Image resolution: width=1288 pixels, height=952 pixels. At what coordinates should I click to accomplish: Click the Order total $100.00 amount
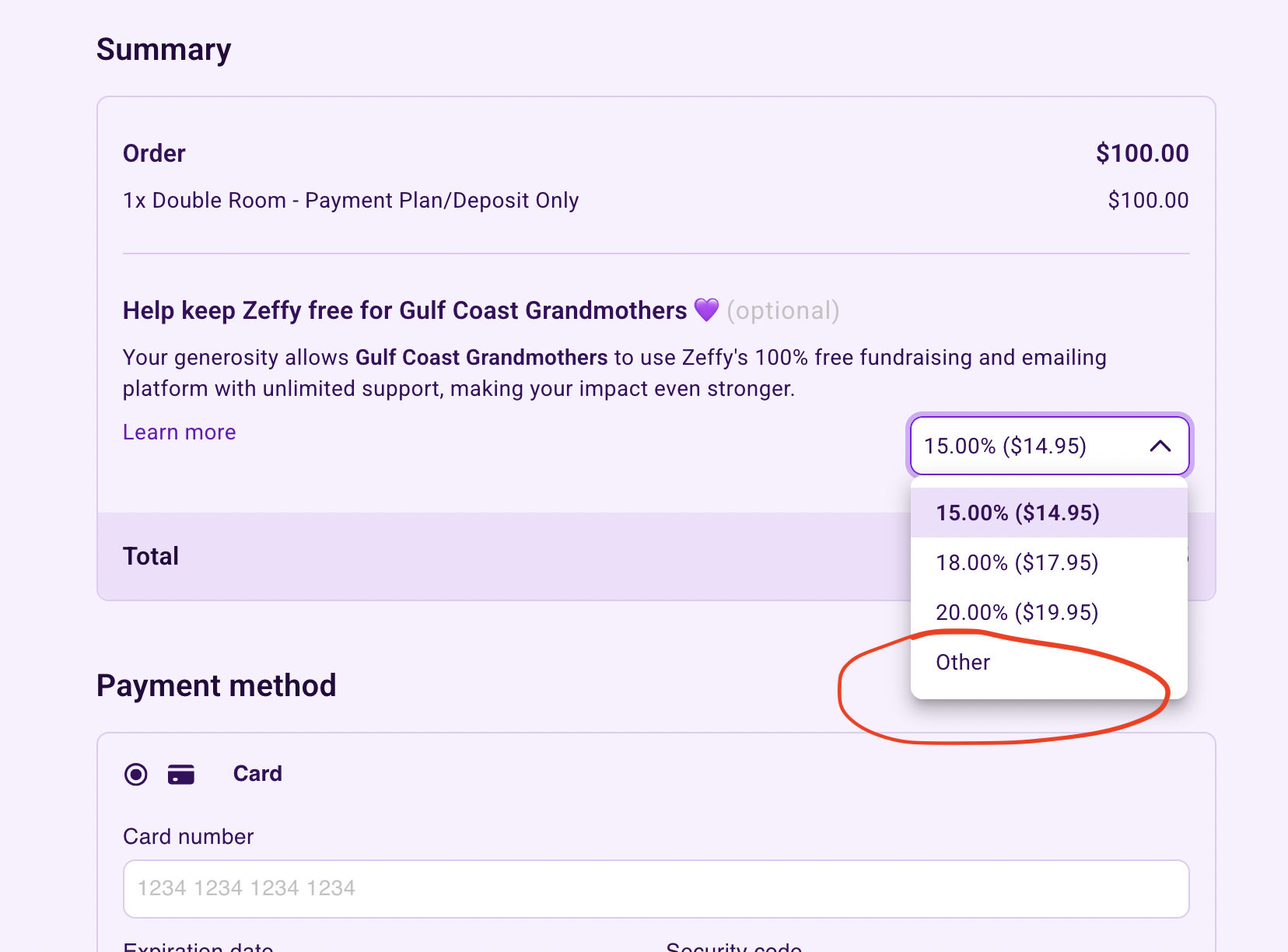pos(1142,153)
